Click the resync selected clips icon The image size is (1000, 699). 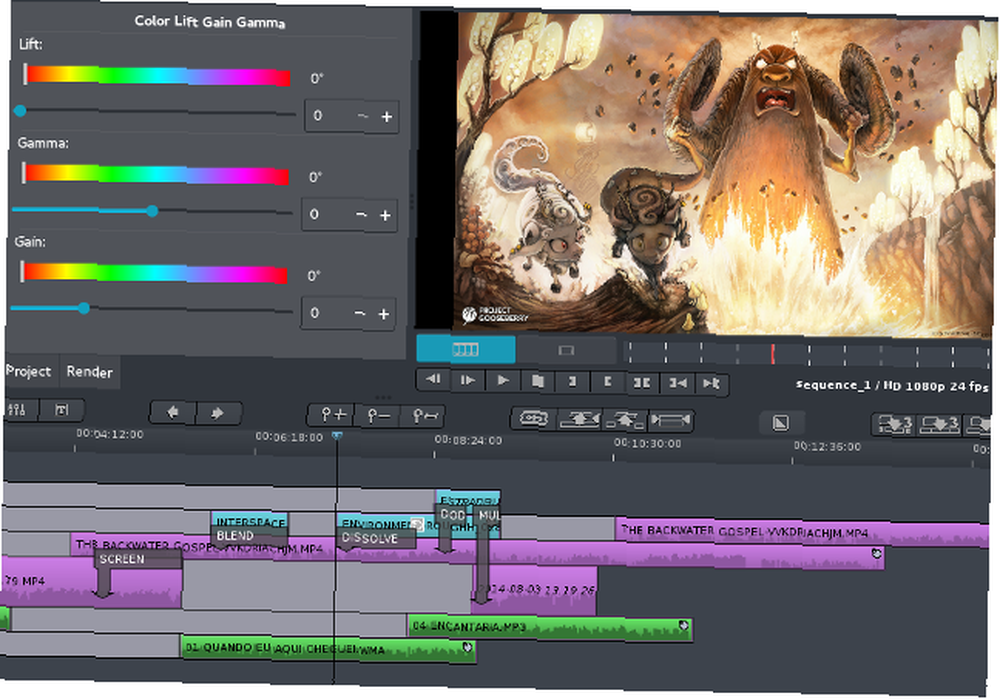pos(670,420)
